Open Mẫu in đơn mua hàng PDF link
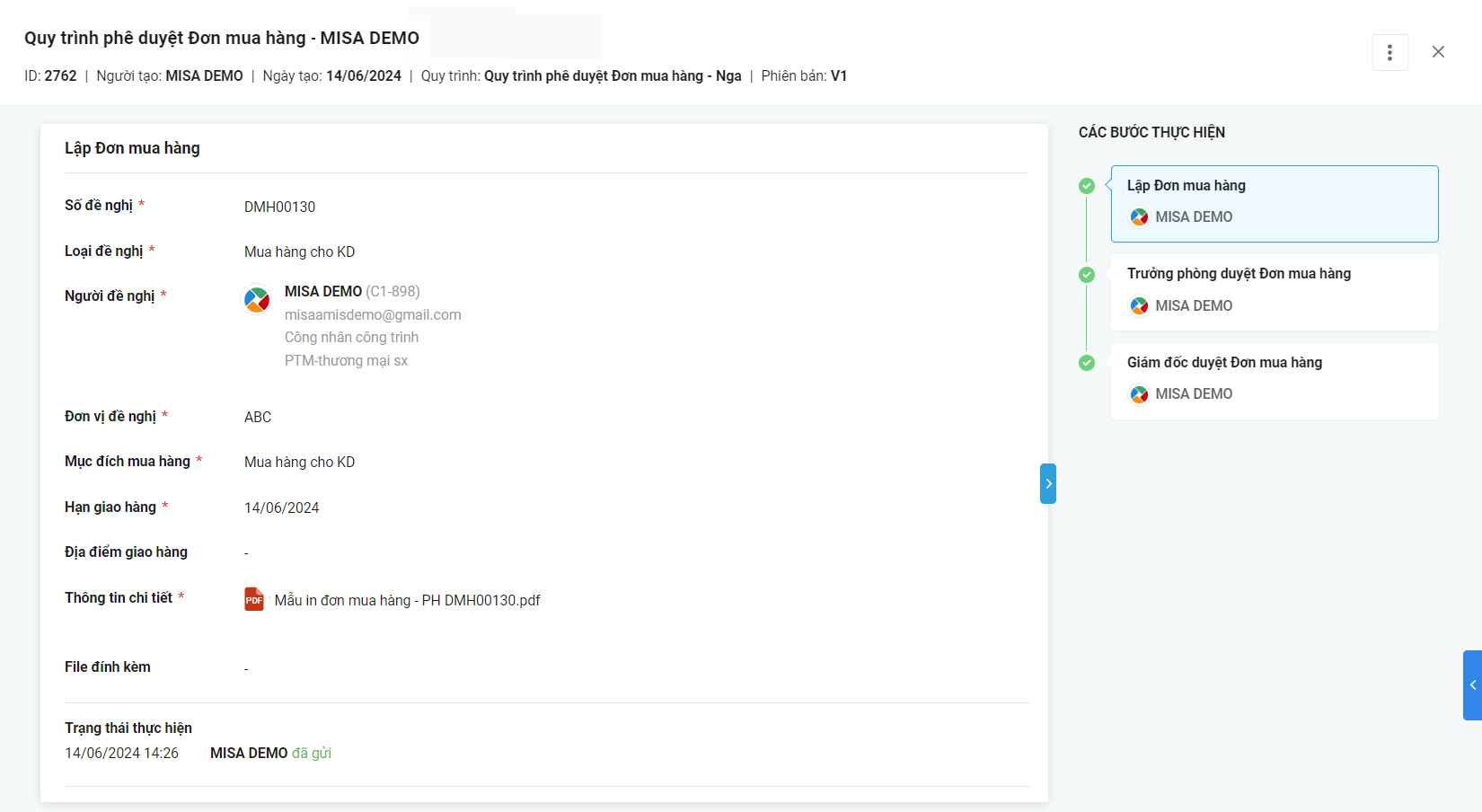 point(407,600)
